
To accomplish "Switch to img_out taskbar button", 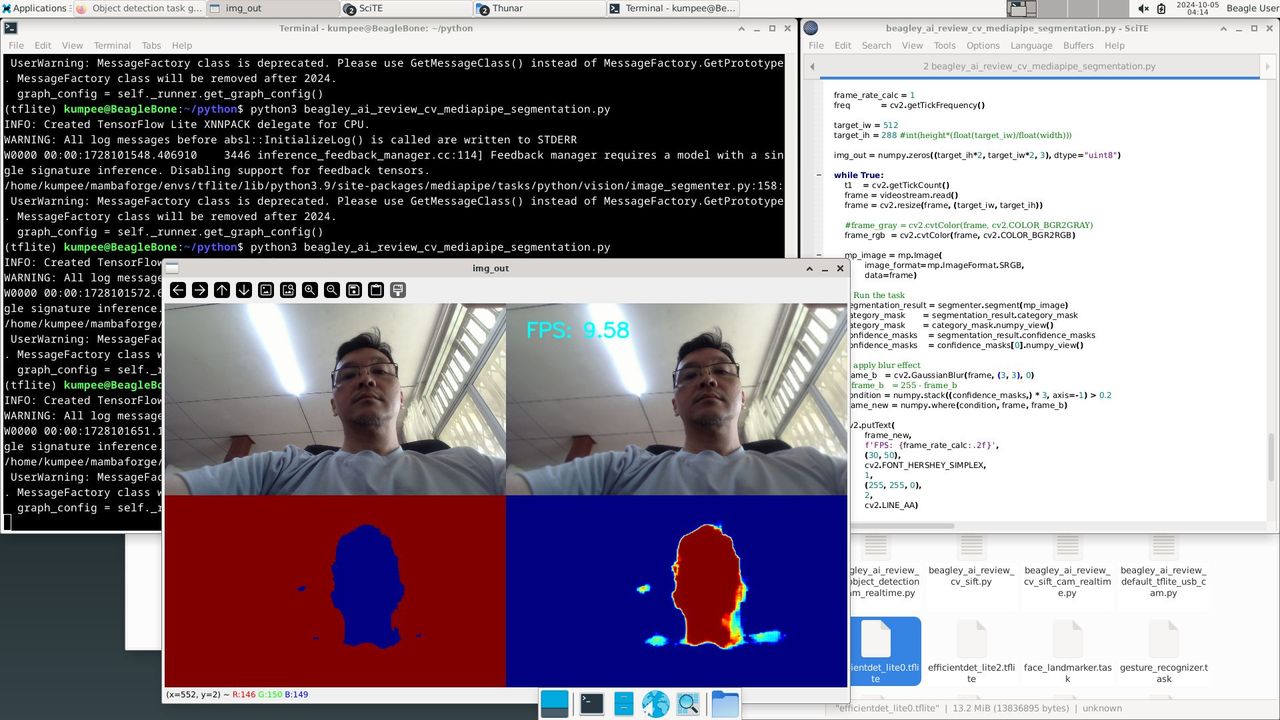I will 273,8.
